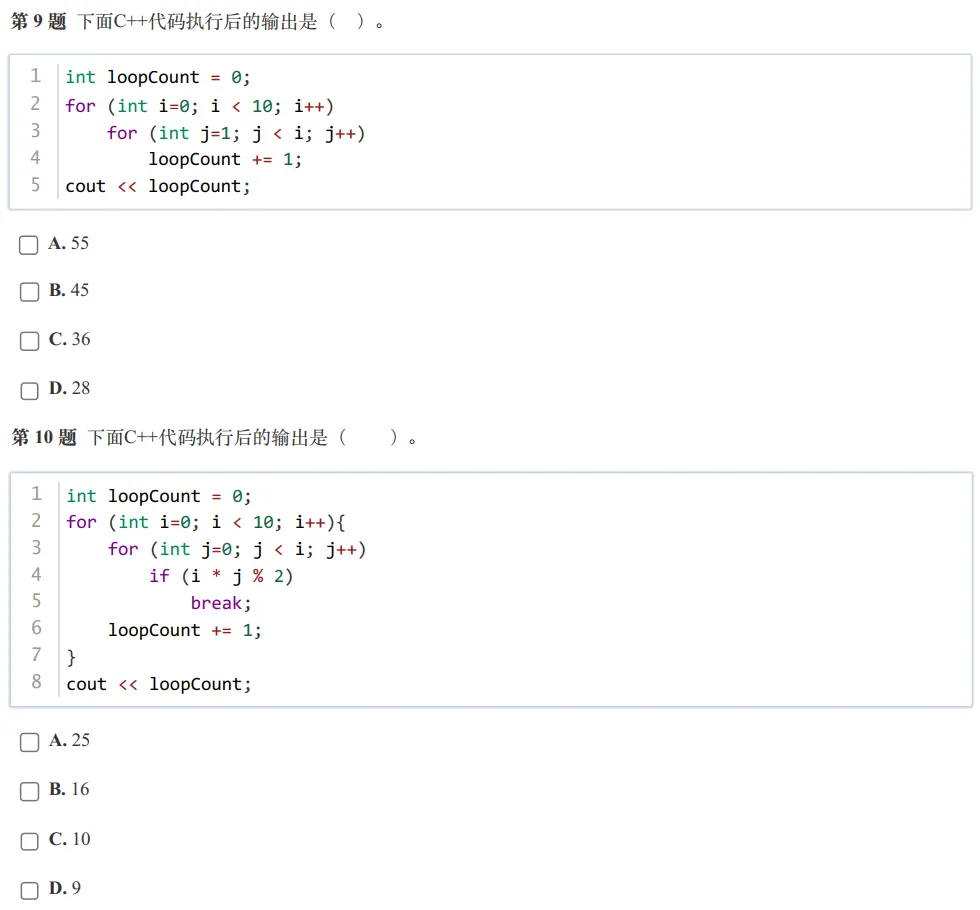The image size is (980, 910).
Task: Check option A (55) for question 9
Action: pyautogui.click(x=28, y=244)
